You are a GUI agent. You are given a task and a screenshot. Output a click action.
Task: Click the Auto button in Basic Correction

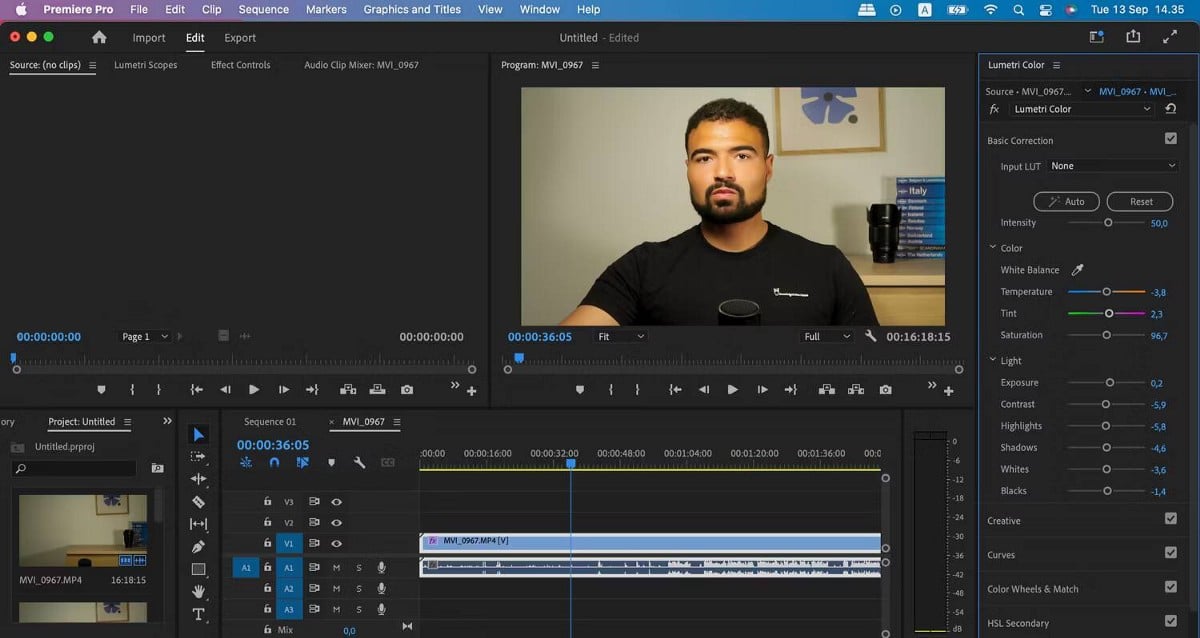click(1066, 201)
